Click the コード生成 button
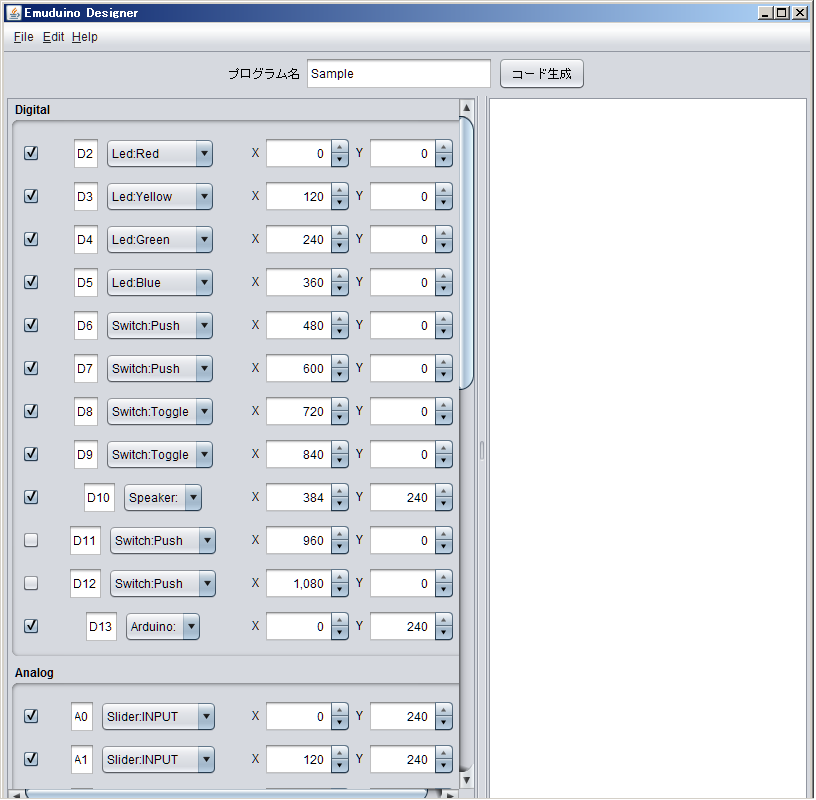Viewport: 816px width, 800px height. point(541,74)
